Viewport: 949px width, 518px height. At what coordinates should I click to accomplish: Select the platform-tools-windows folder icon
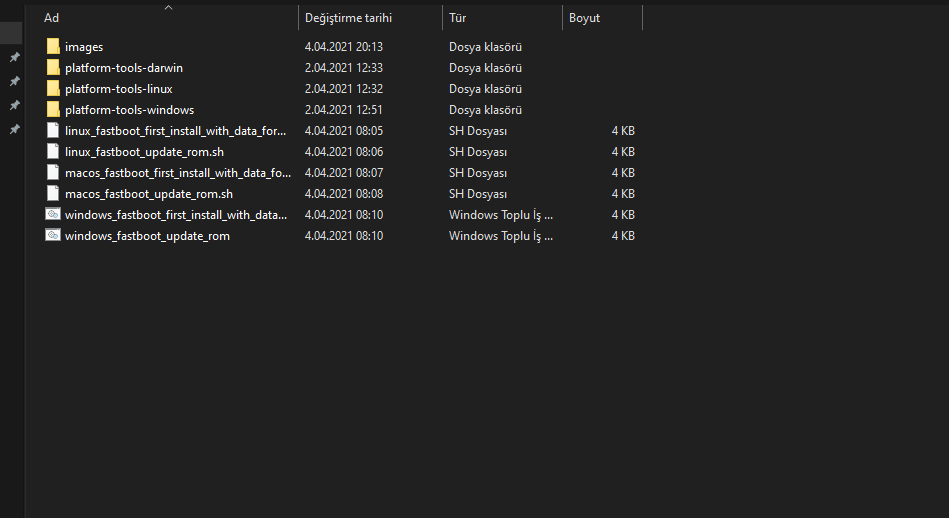pyautogui.click(x=53, y=110)
